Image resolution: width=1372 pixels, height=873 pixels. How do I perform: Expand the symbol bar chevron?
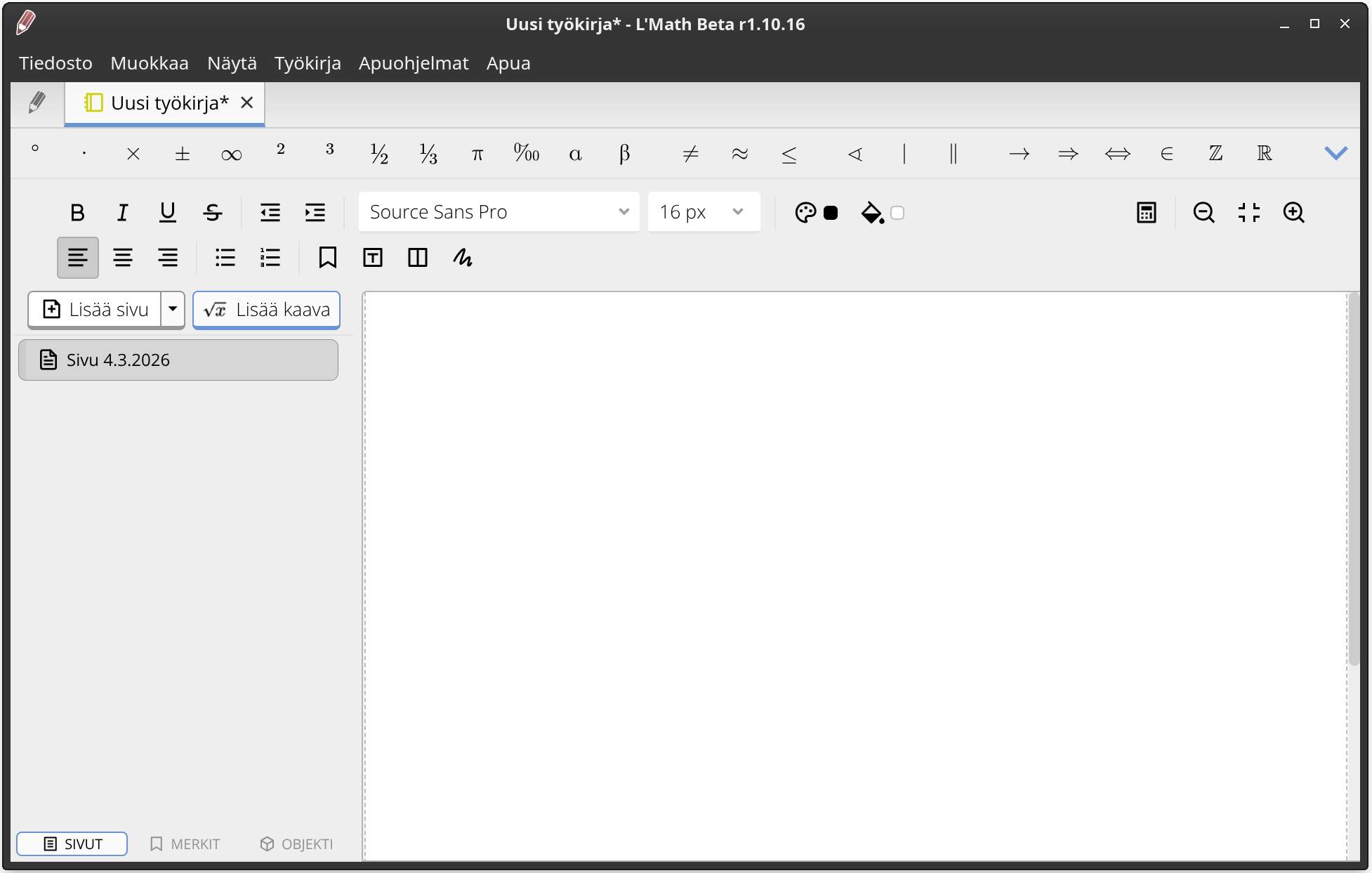(x=1335, y=153)
